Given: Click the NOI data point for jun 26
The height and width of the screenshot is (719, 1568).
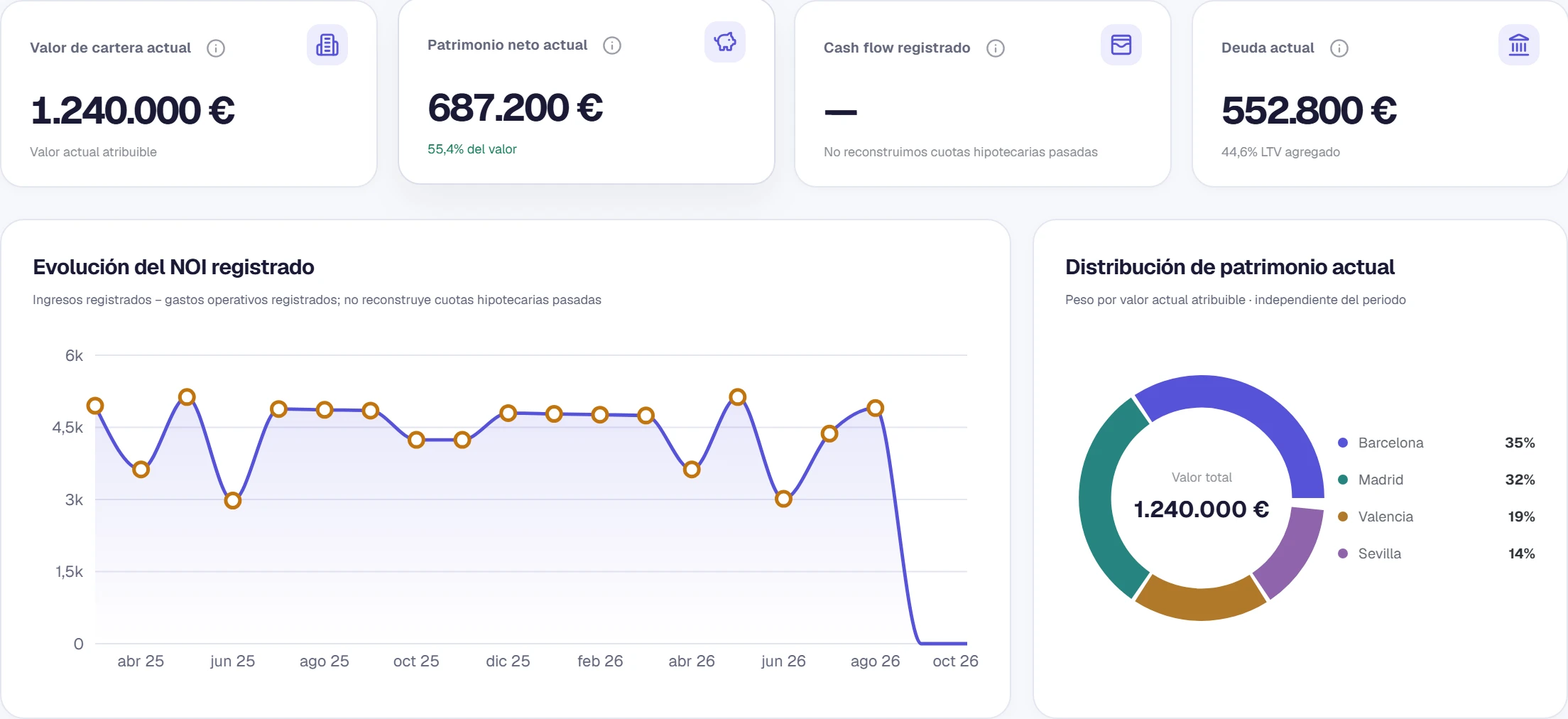Looking at the screenshot, I should (783, 499).
